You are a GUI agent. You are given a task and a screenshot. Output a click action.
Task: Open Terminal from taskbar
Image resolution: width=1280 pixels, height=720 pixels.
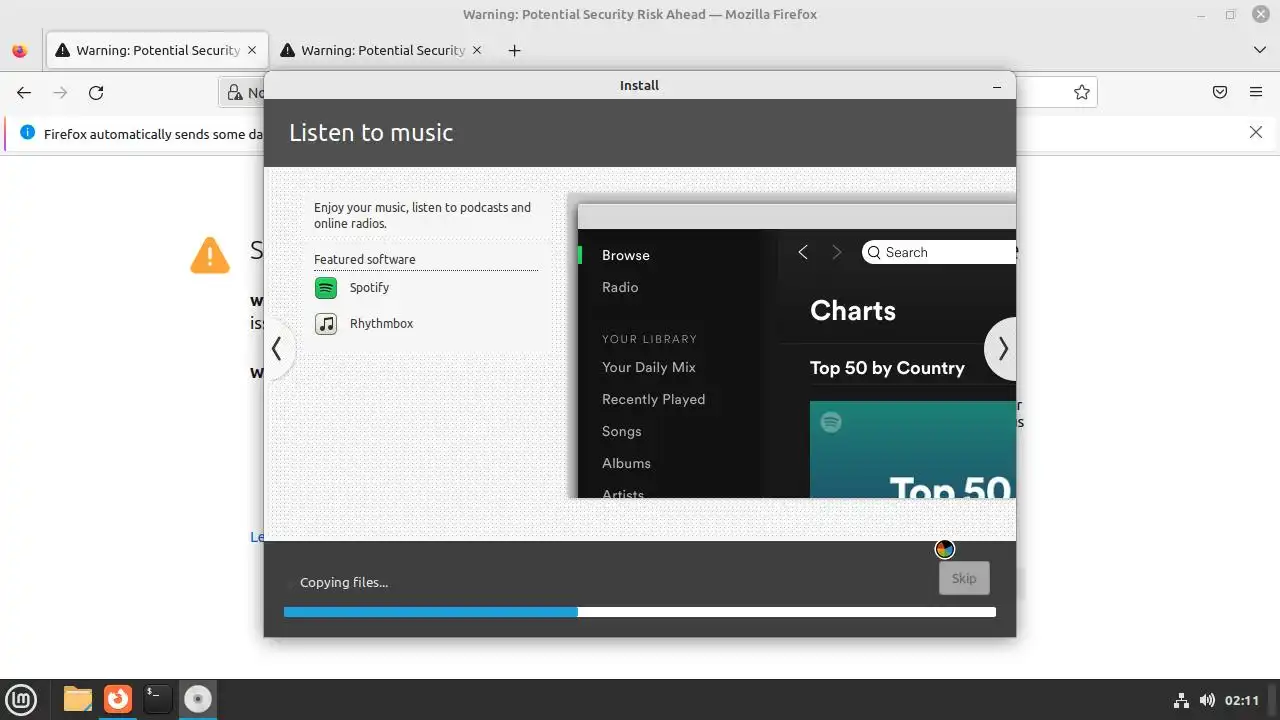pos(157,699)
